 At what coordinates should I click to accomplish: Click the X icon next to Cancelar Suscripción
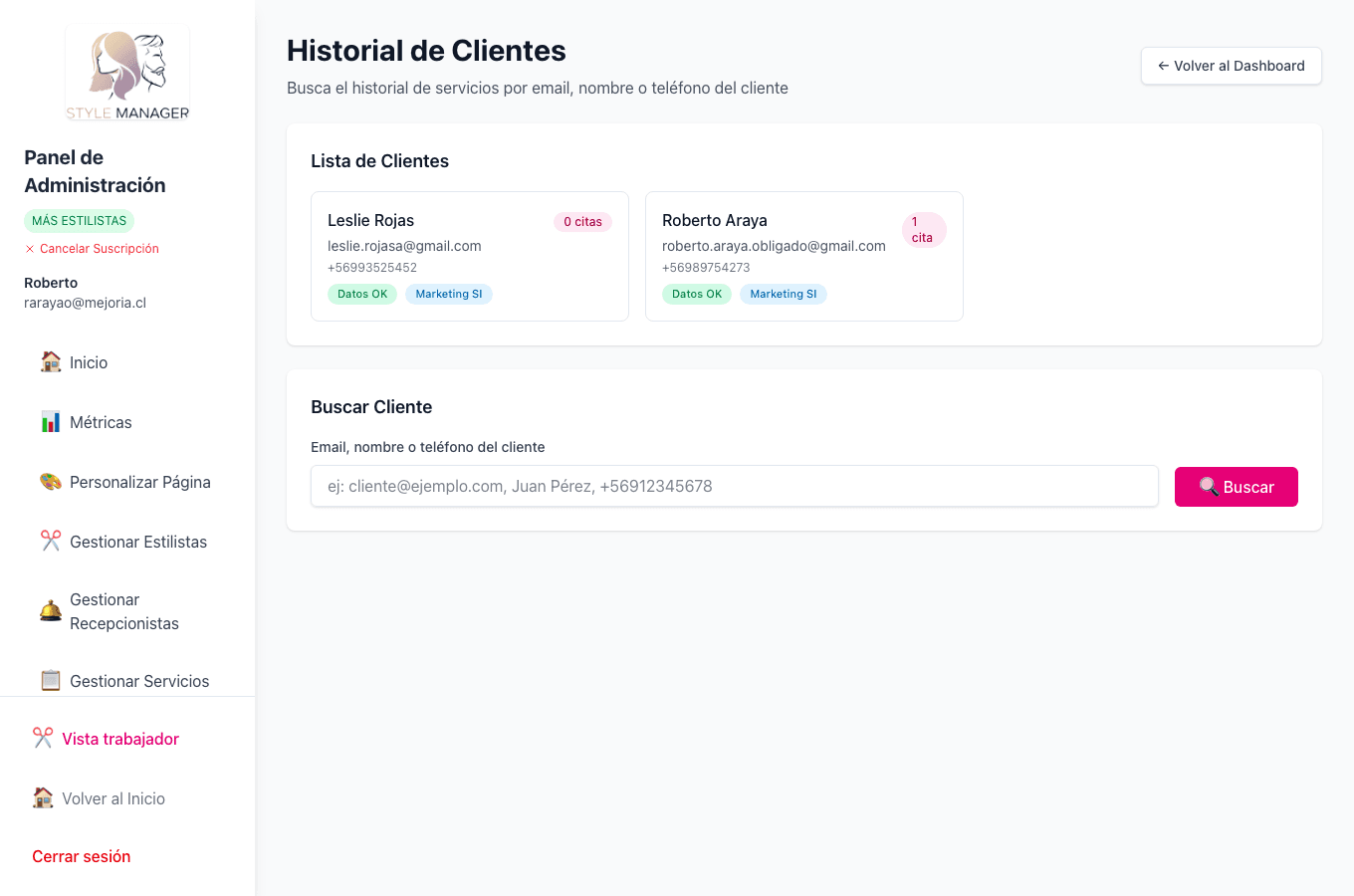coord(31,249)
